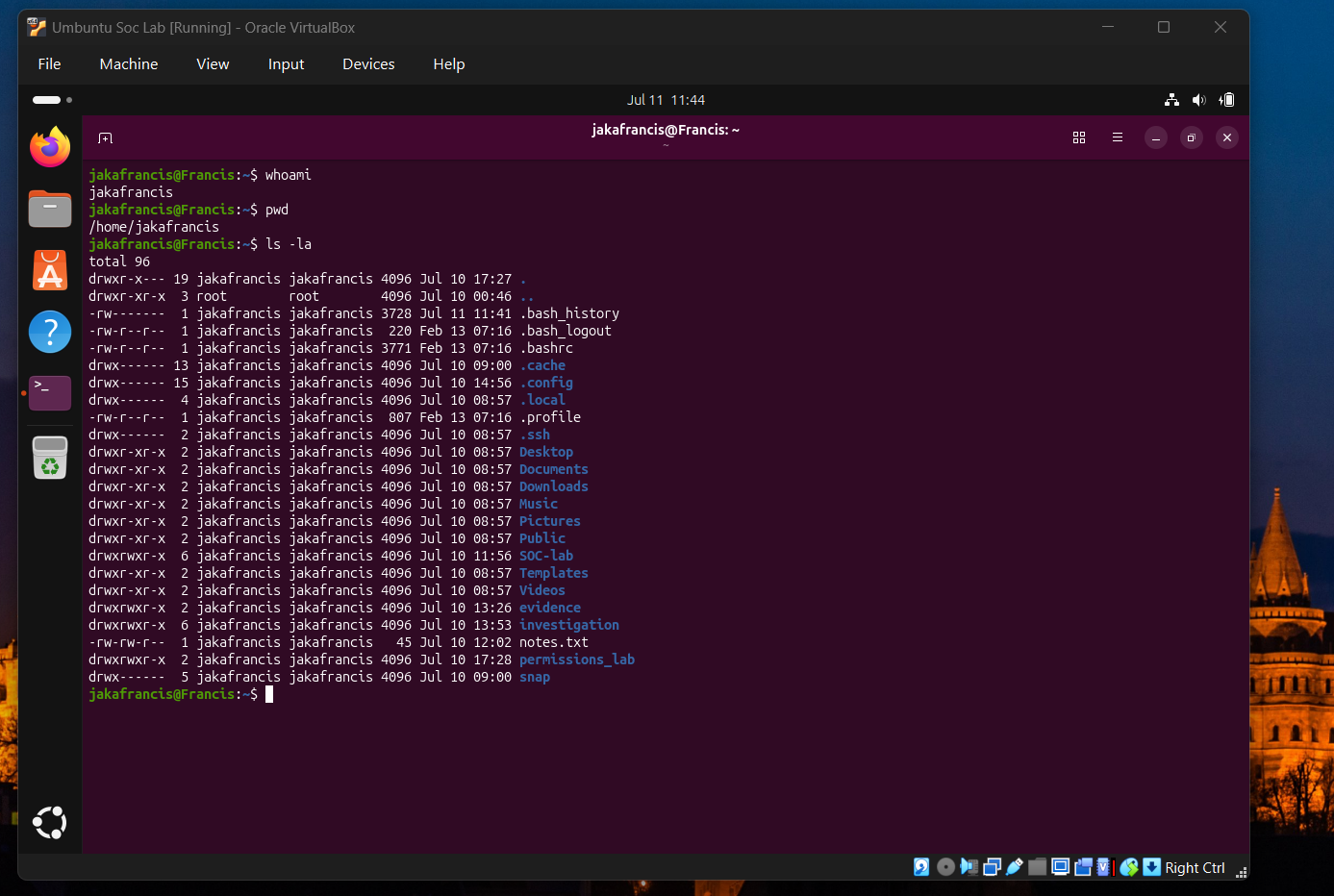Click the Right Ctrl host key indicator

tap(1195, 867)
